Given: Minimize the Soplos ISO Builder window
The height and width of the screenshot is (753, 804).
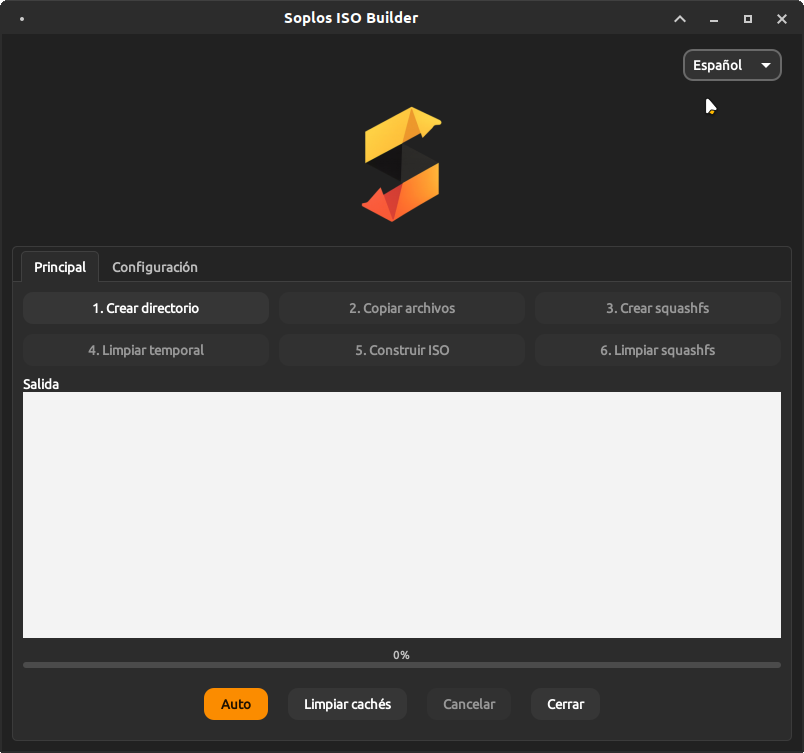Looking at the screenshot, I should click(x=714, y=19).
